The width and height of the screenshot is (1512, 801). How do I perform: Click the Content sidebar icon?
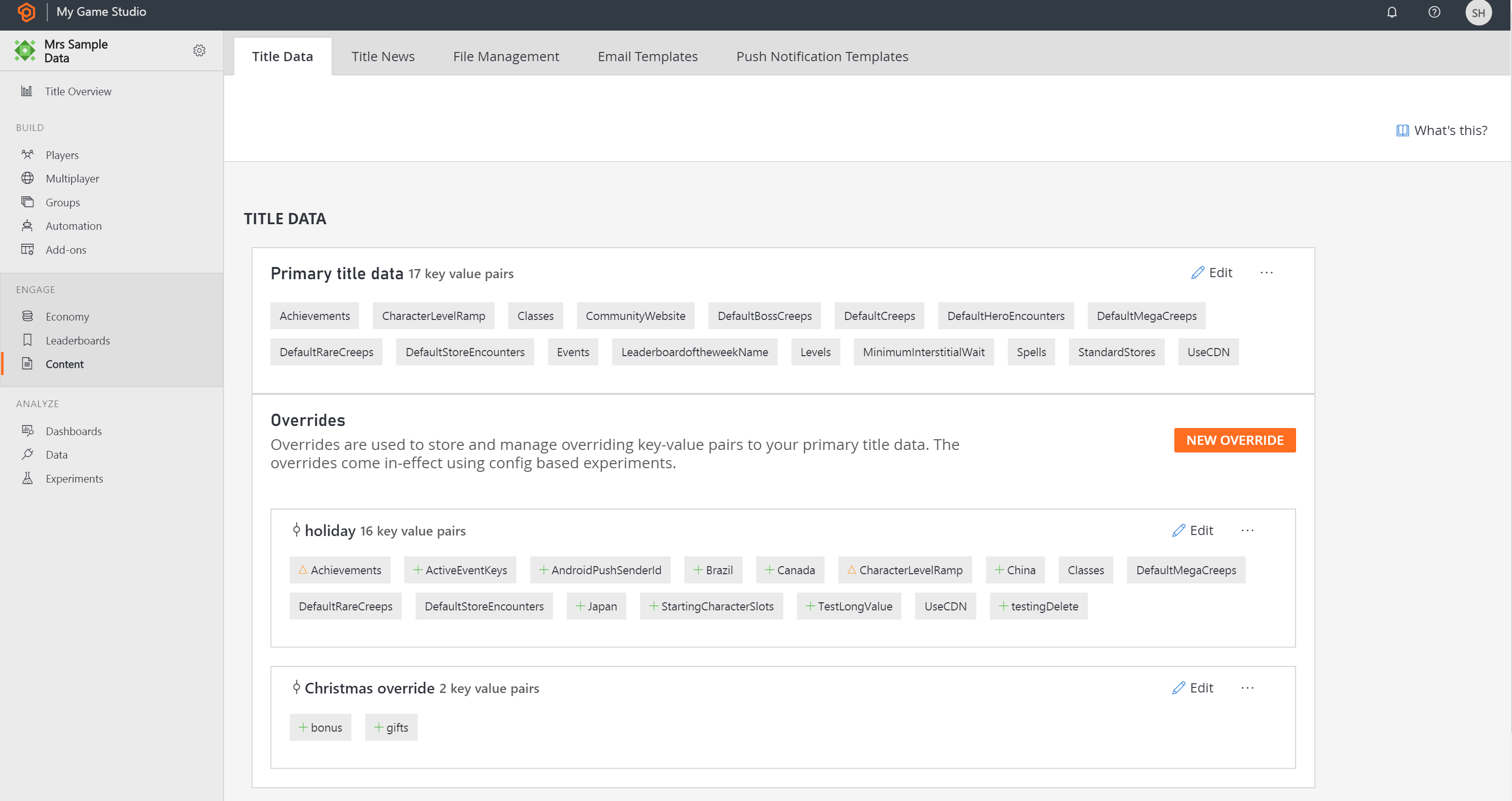[27, 364]
